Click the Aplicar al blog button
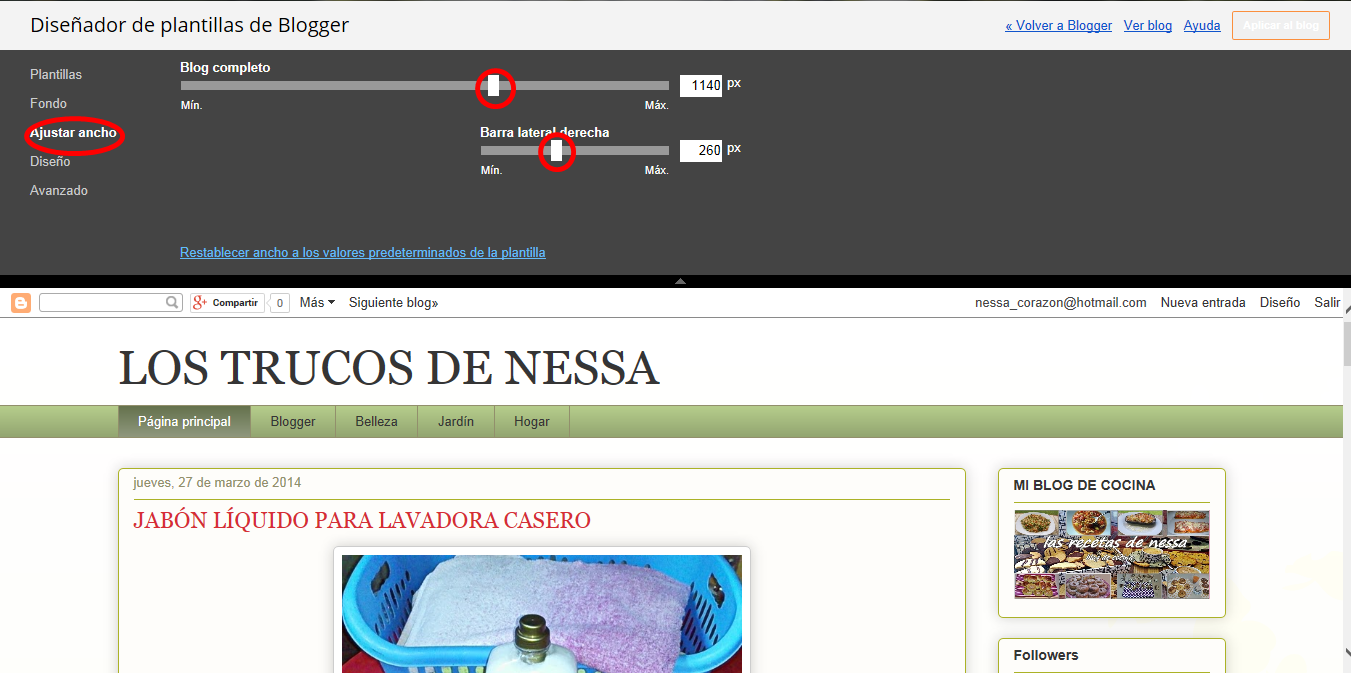The width and height of the screenshot is (1351, 673). [1281, 25]
